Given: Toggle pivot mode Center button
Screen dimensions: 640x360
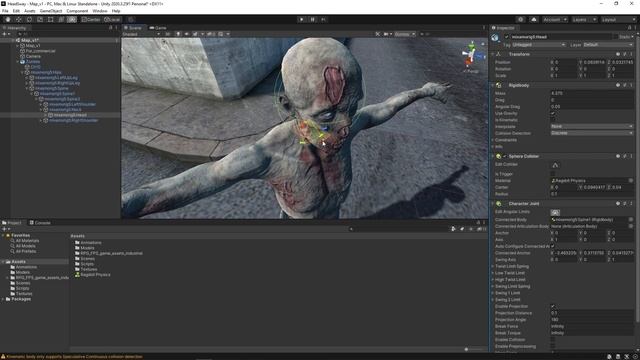Looking at the screenshot, I should 90,20.
